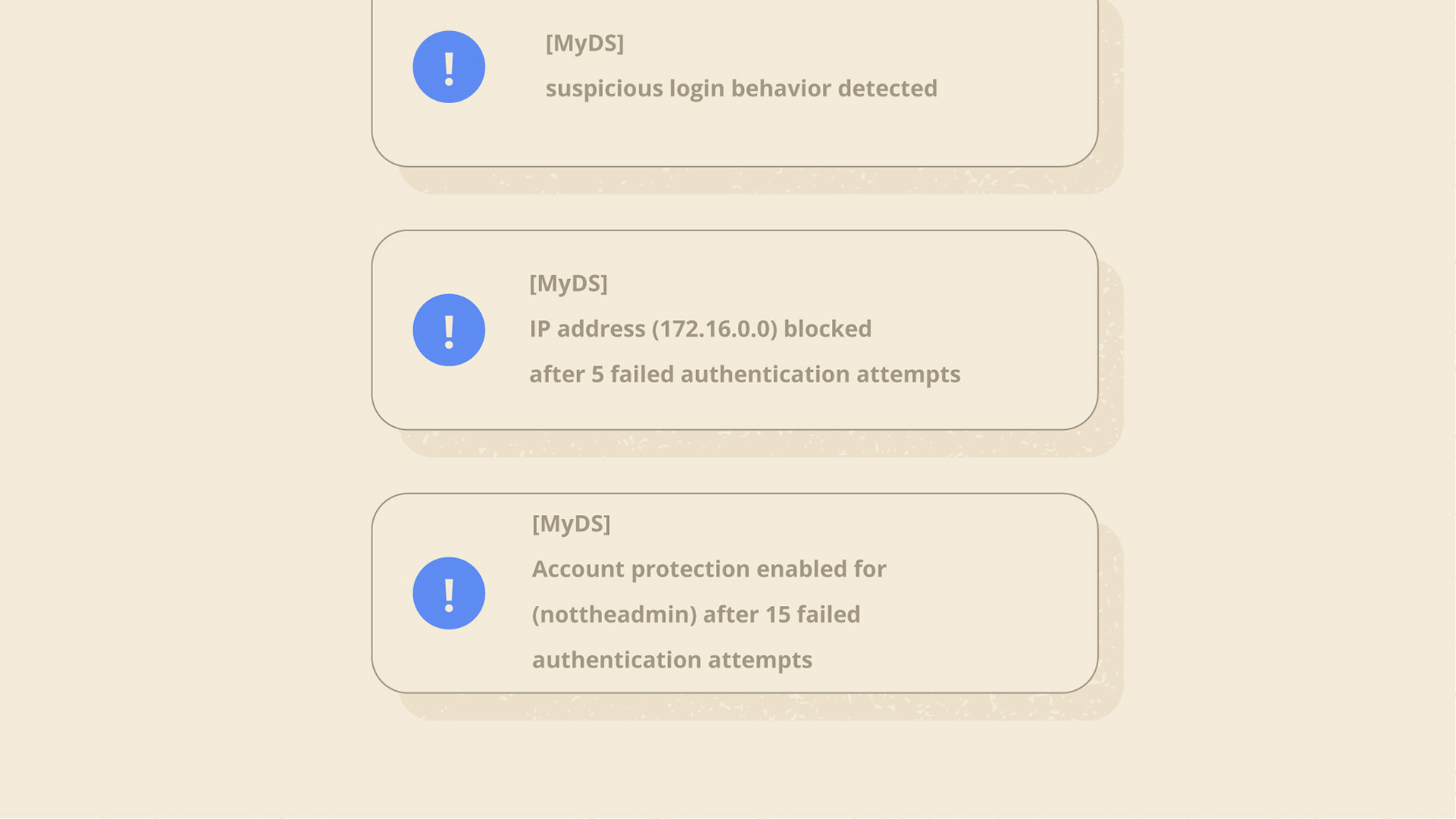Viewport: 1456px width, 819px height.
Task: Click the 'IP address (172.16.0.0) blocked' line
Action: point(701,329)
